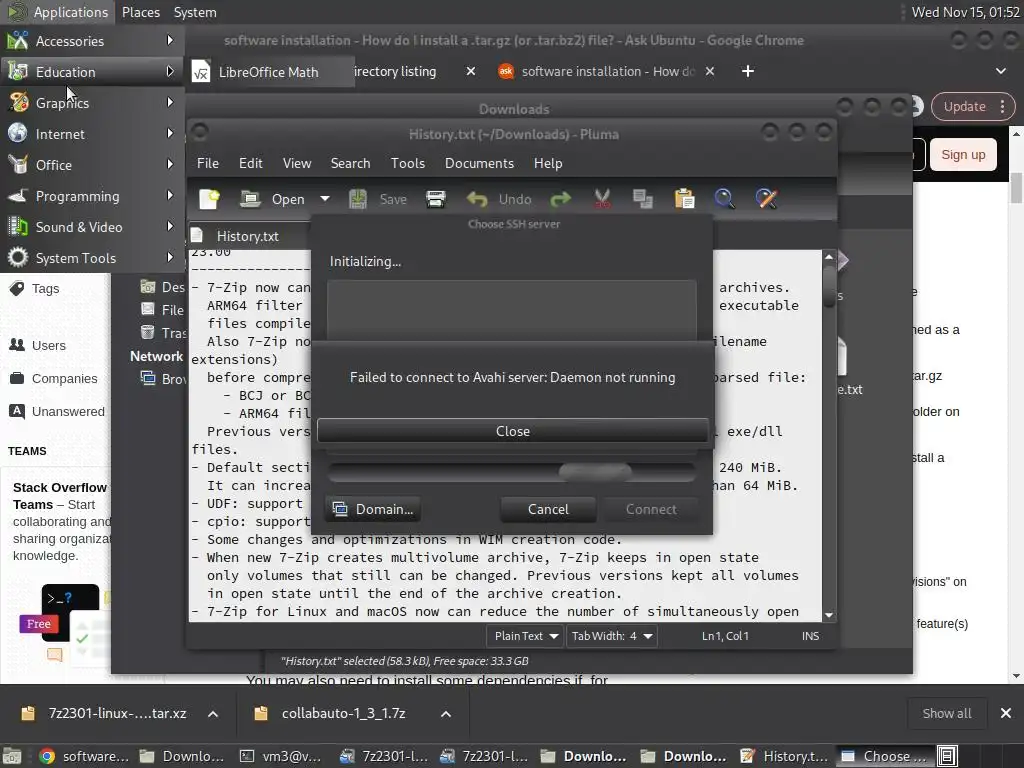Screen dimensions: 1024x768
Task: Click the Cut scissors icon
Action: (x=602, y=199)
